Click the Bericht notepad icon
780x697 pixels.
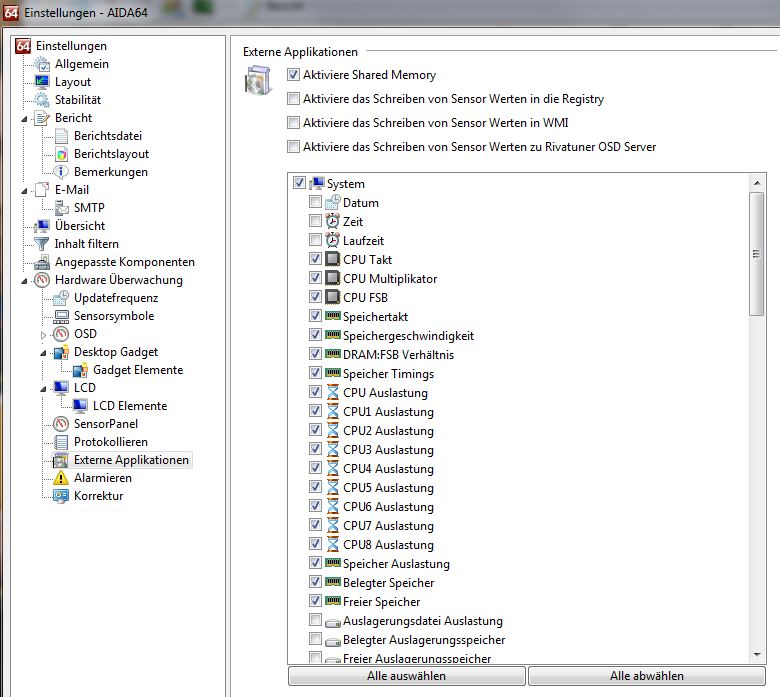point(42,118)
